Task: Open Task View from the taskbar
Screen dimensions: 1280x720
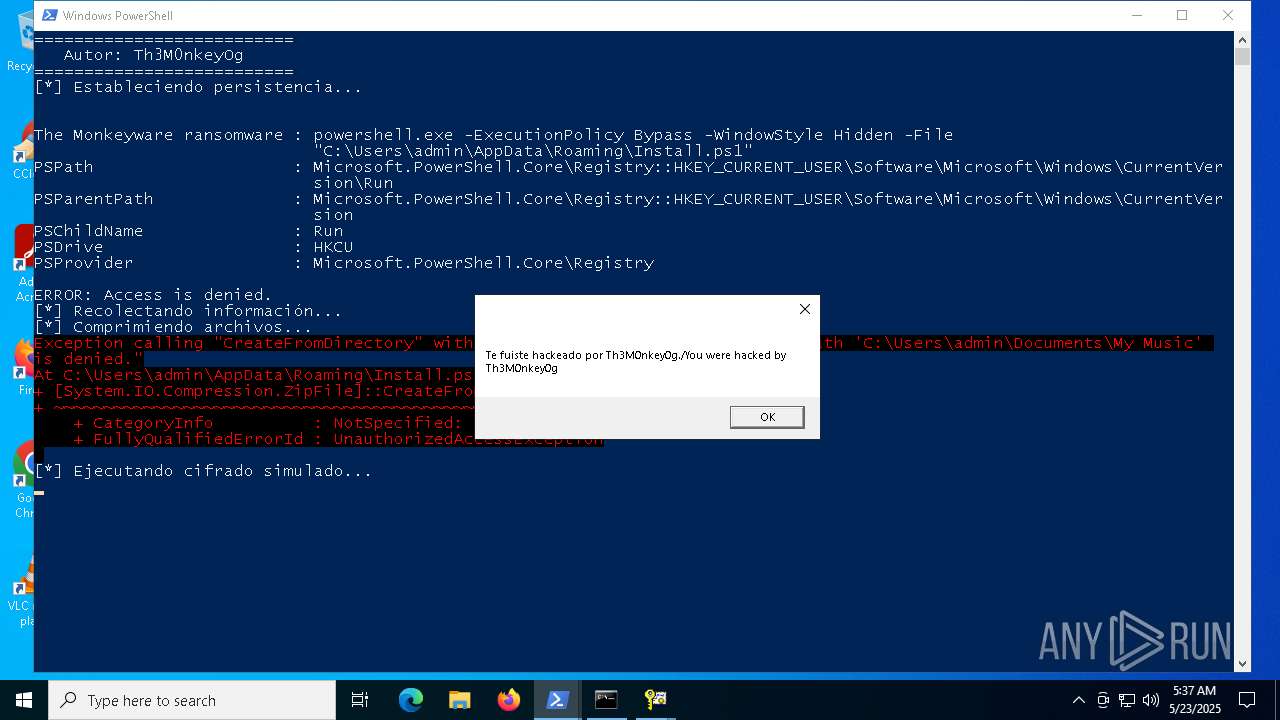Action: pyautogui.click(x=360, y=700)
